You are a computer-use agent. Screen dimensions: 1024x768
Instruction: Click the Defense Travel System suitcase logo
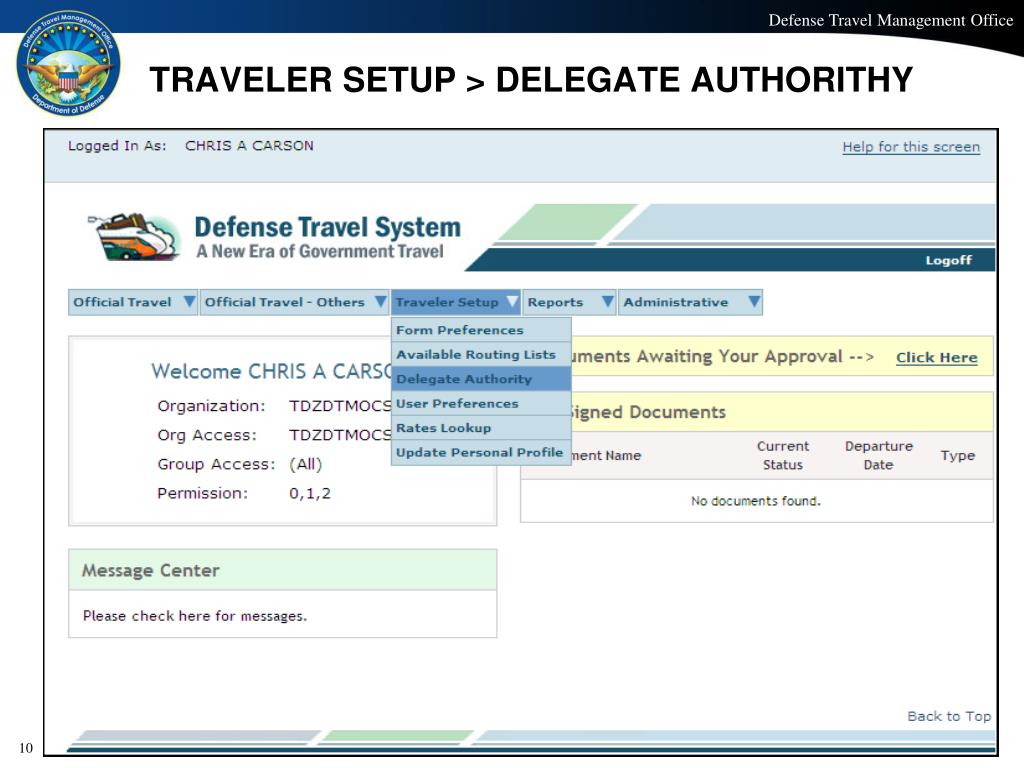tap(135, 237)
